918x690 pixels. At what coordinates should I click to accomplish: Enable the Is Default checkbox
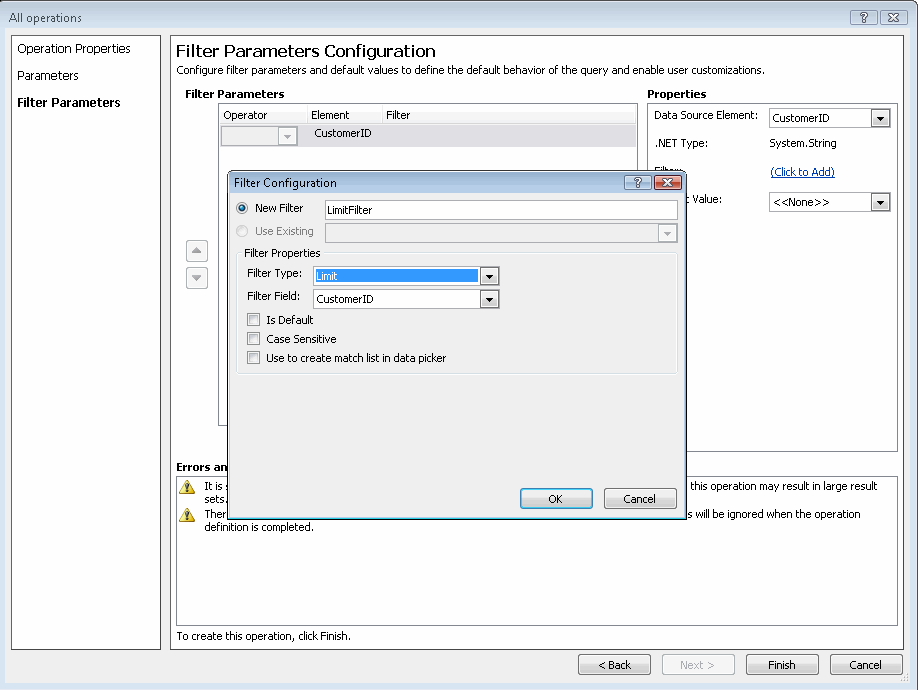tap(254, 320)
